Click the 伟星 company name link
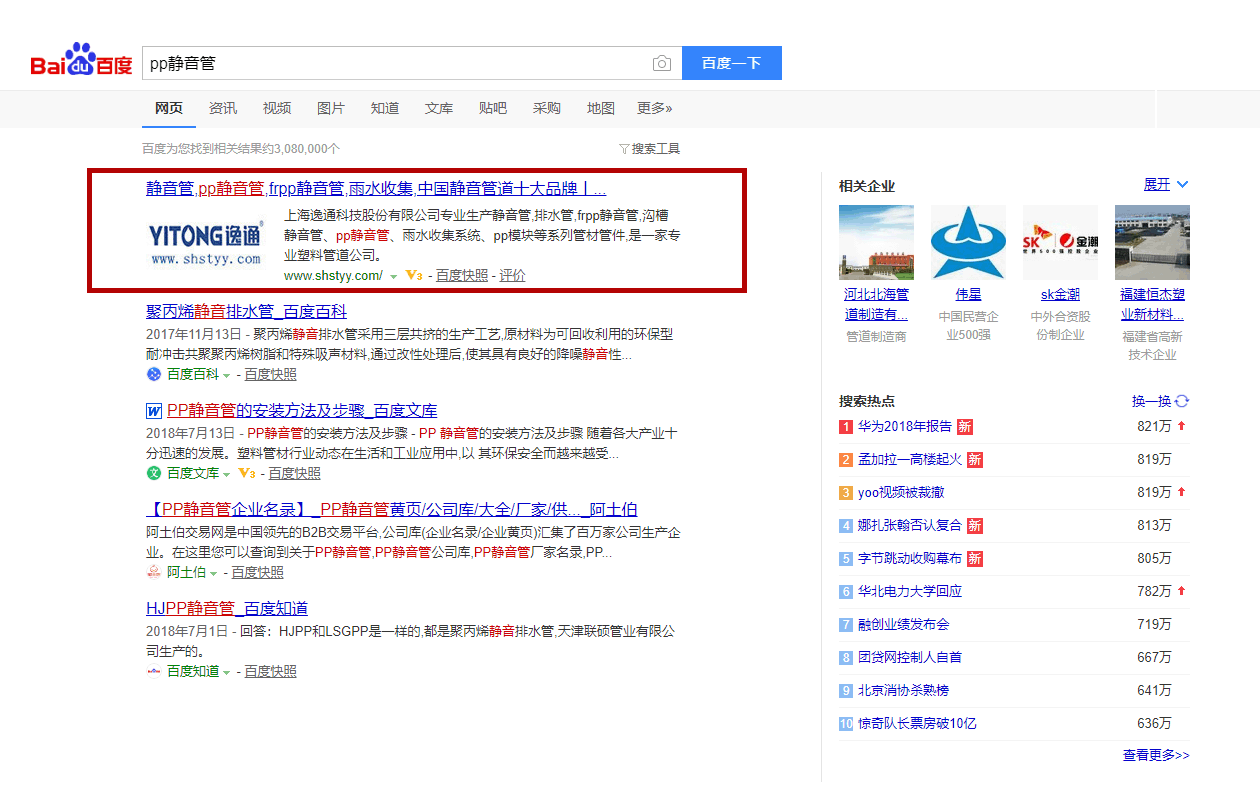 tap(968, 295)
